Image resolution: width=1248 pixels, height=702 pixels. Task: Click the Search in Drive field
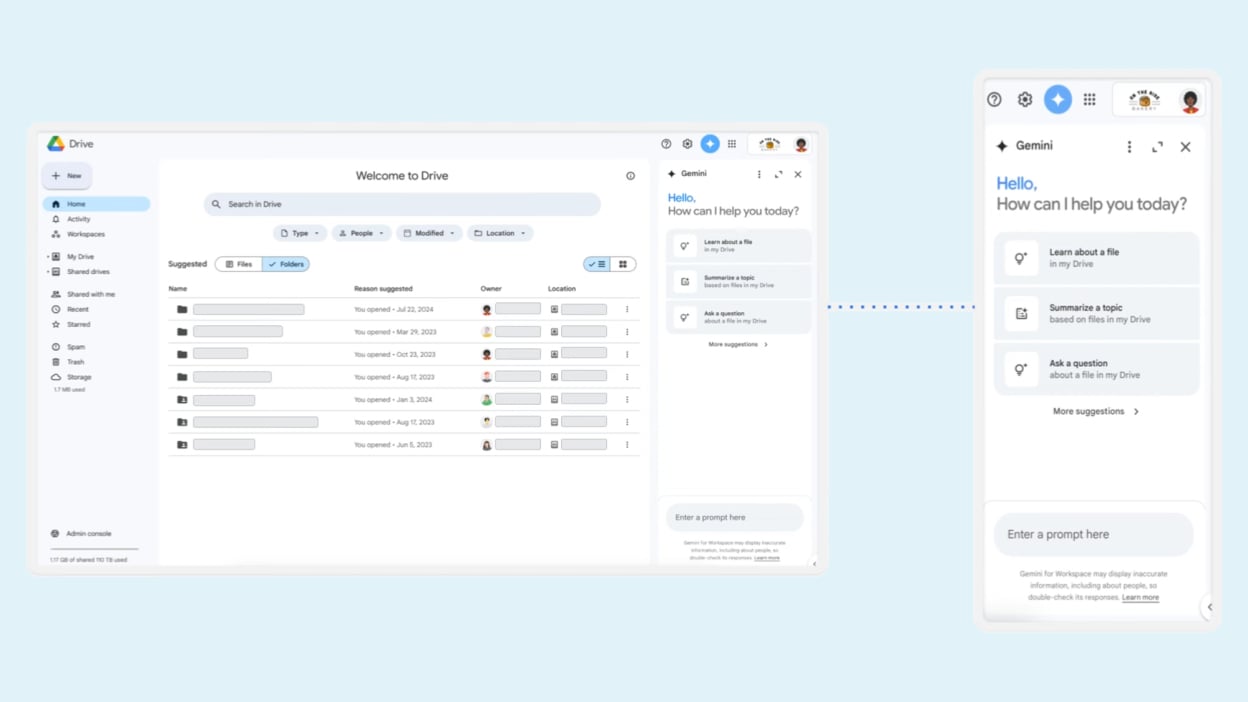402,204
